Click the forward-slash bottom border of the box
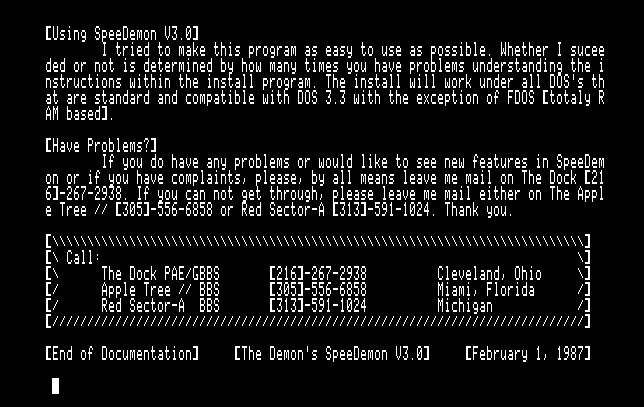The image size is (644, 407). coord(318,322)
